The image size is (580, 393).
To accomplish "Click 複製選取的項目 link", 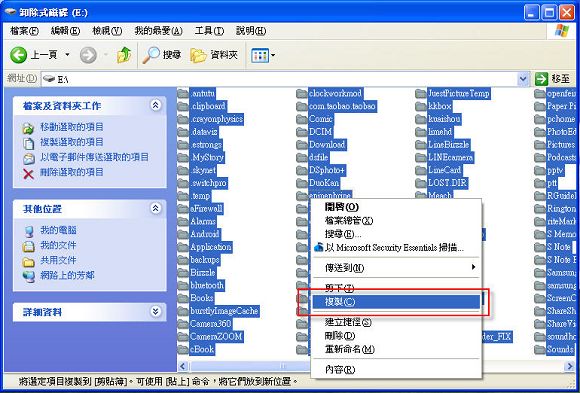I will click(71, 142).
